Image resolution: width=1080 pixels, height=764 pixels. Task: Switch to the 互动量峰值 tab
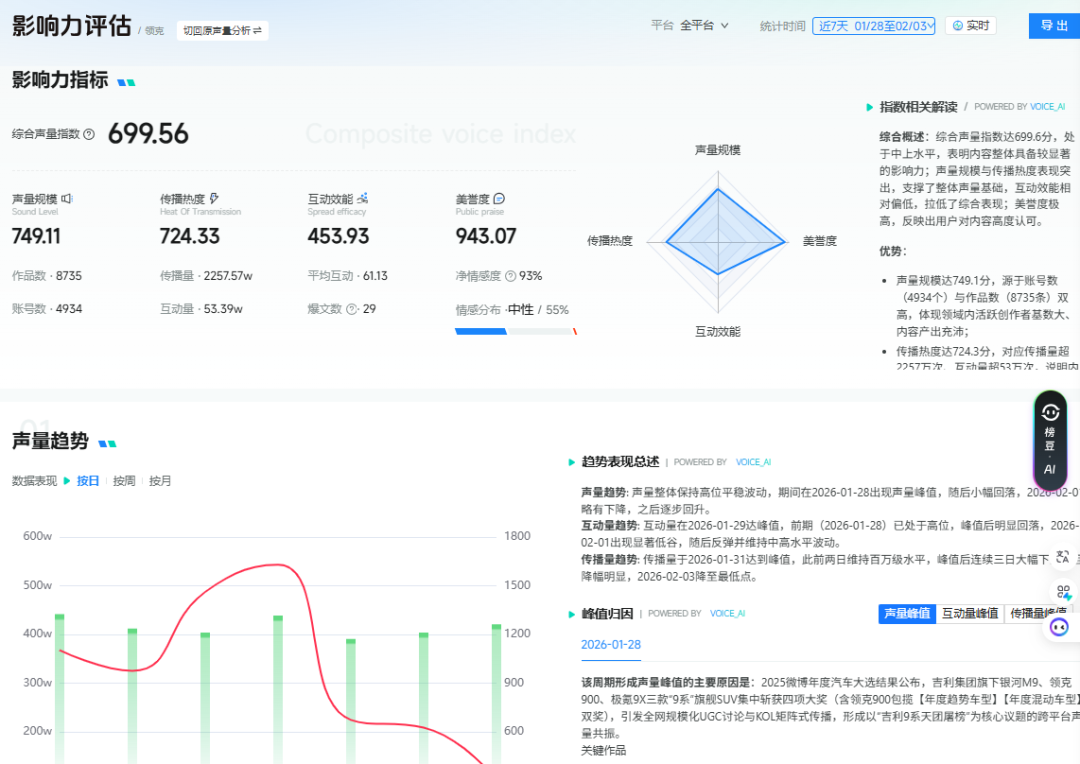(970, 613)
